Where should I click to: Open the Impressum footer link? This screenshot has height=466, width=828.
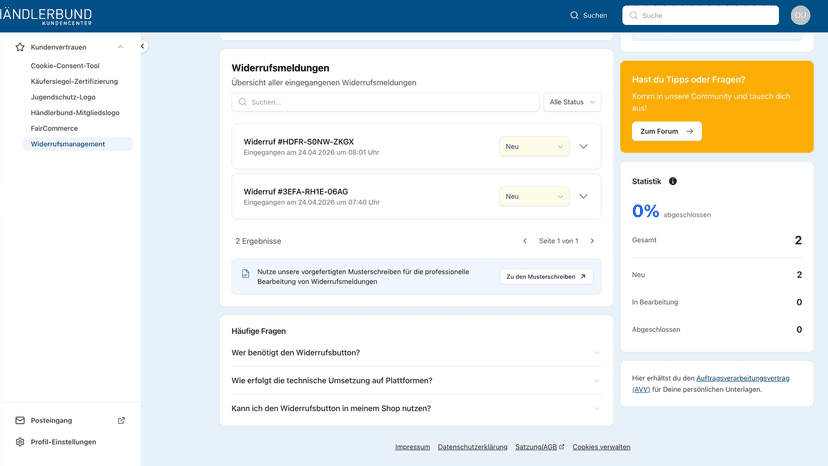(412, 447)
